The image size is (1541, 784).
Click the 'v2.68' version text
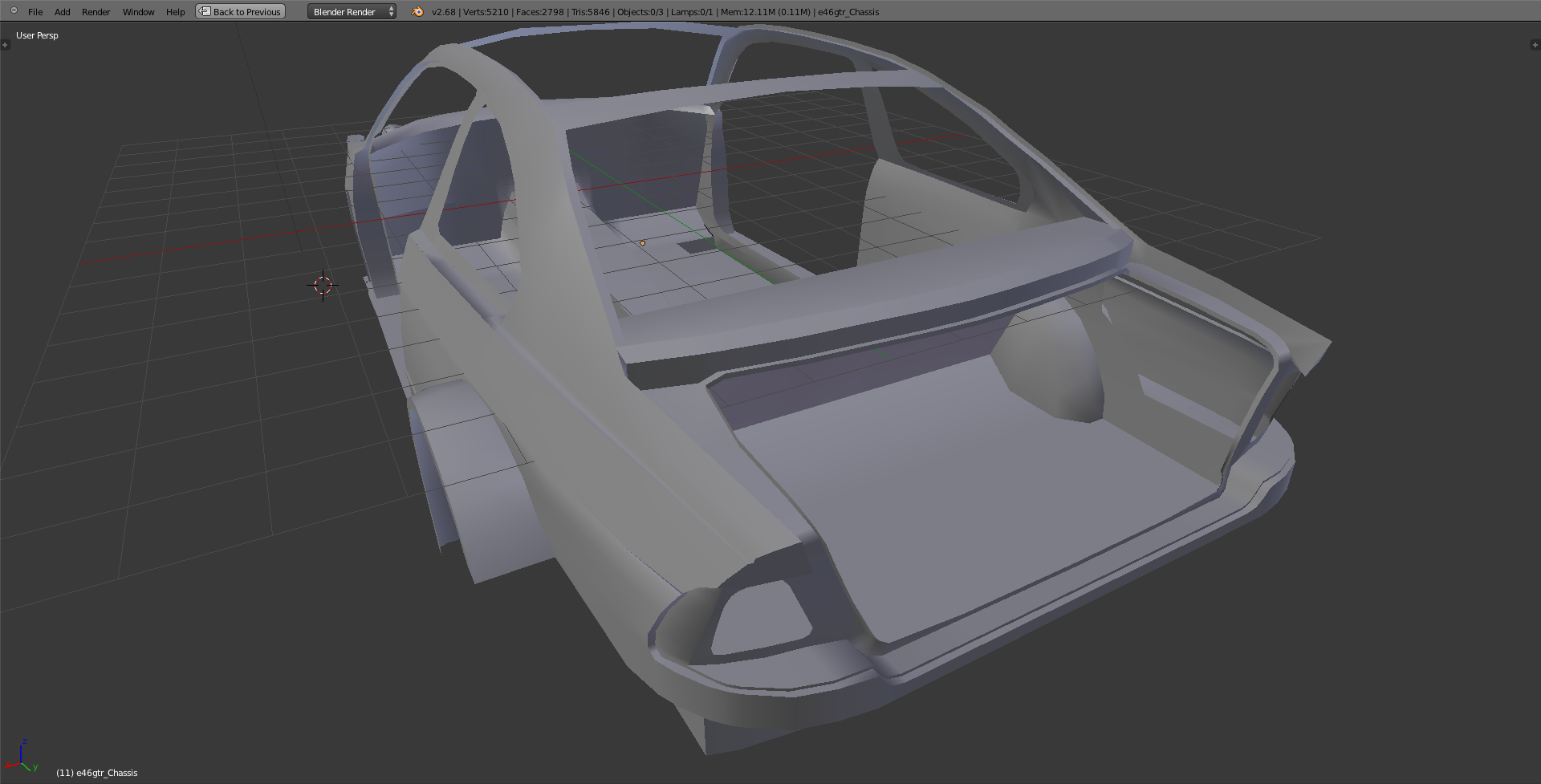point(443,12)
